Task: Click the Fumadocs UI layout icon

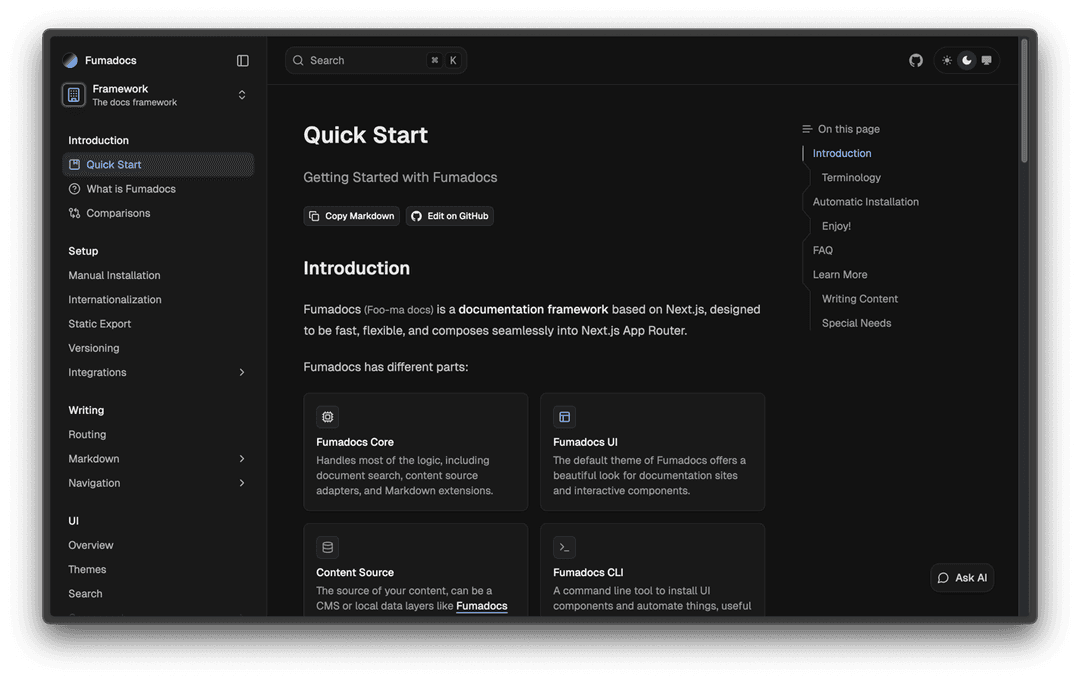Action: point(564,417)
